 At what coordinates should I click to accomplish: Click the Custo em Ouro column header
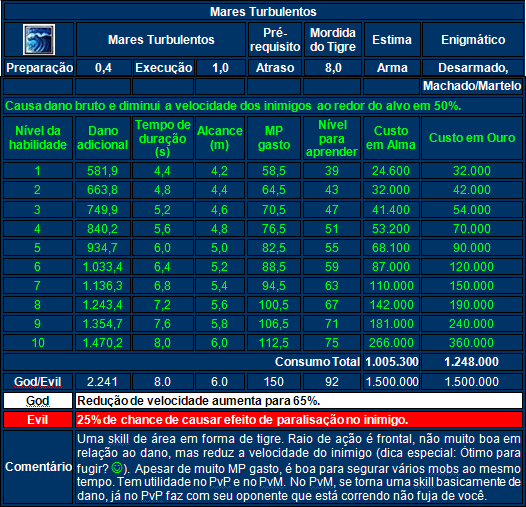coord(472,138)
